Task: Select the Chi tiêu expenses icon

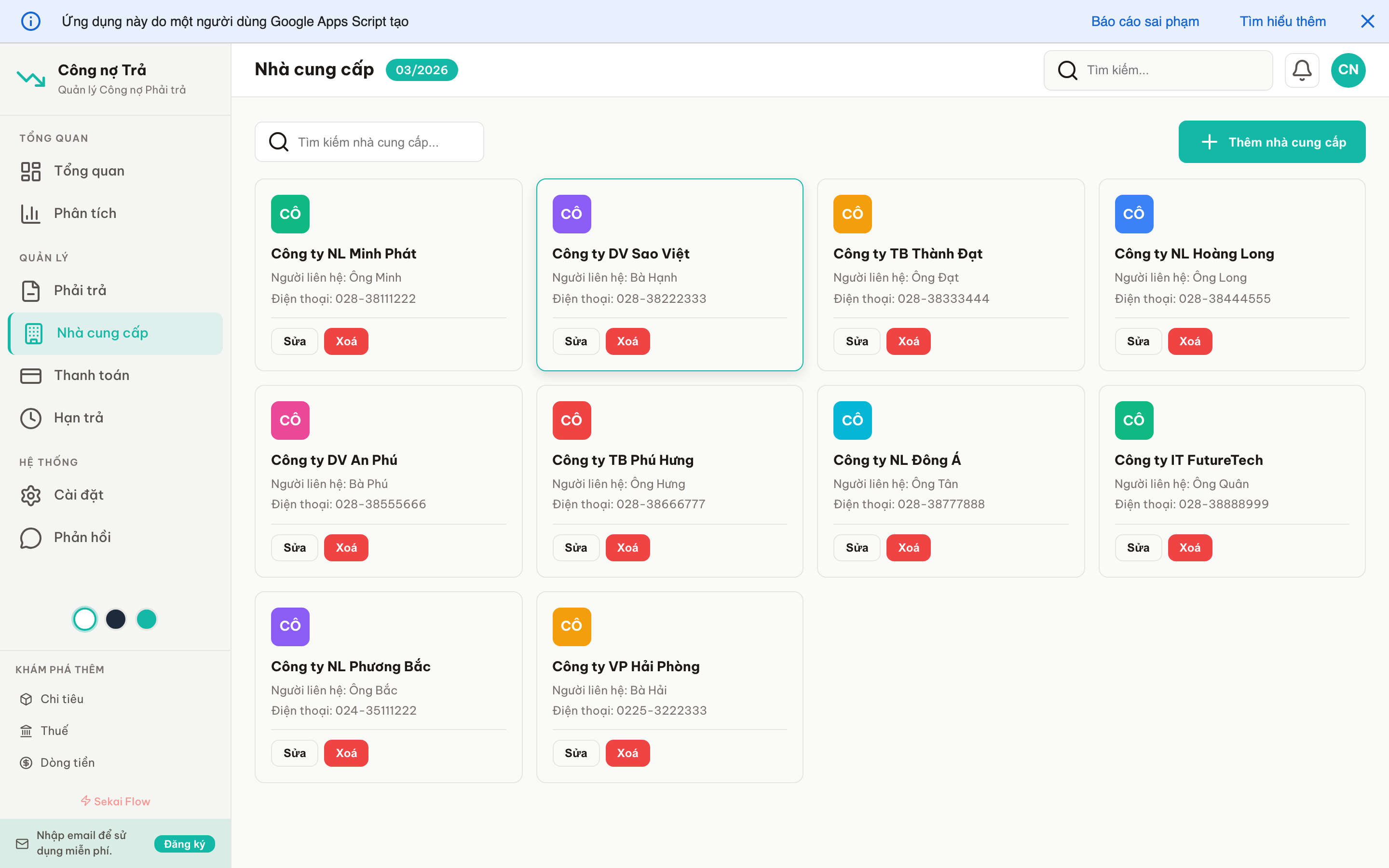Action: pos(27,699)
